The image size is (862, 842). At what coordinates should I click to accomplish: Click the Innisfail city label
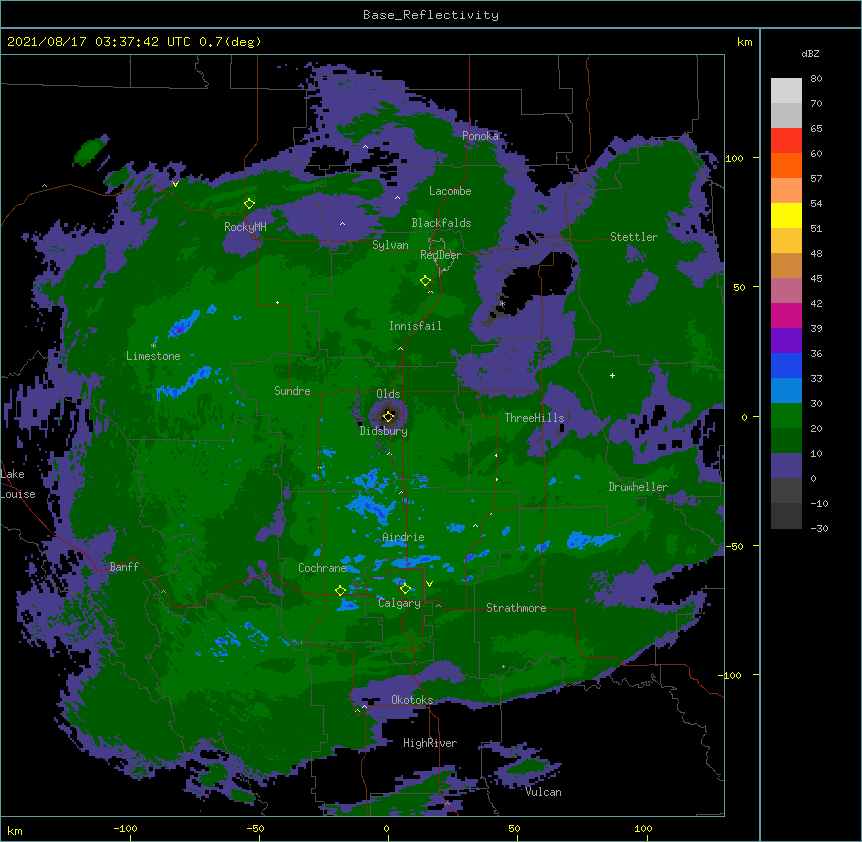(x=415, y=326)
